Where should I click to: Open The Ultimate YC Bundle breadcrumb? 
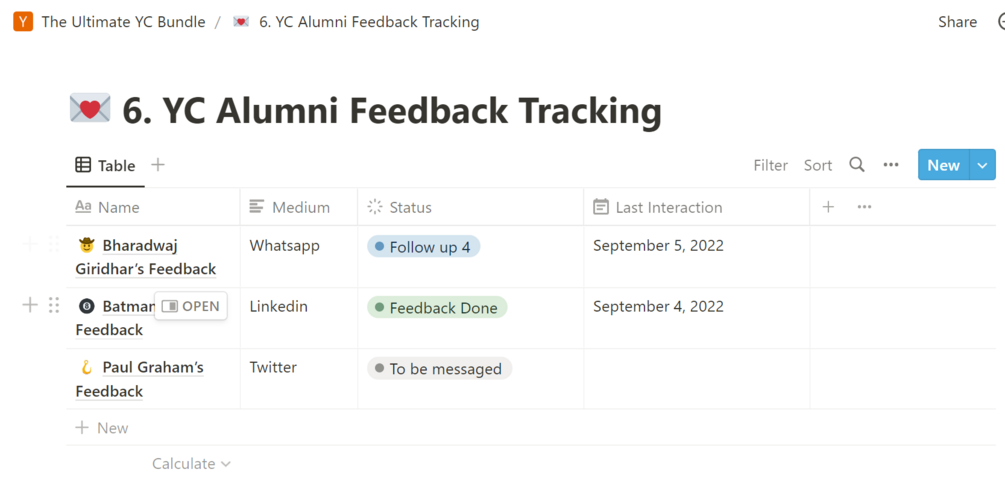tap(123, 22)
